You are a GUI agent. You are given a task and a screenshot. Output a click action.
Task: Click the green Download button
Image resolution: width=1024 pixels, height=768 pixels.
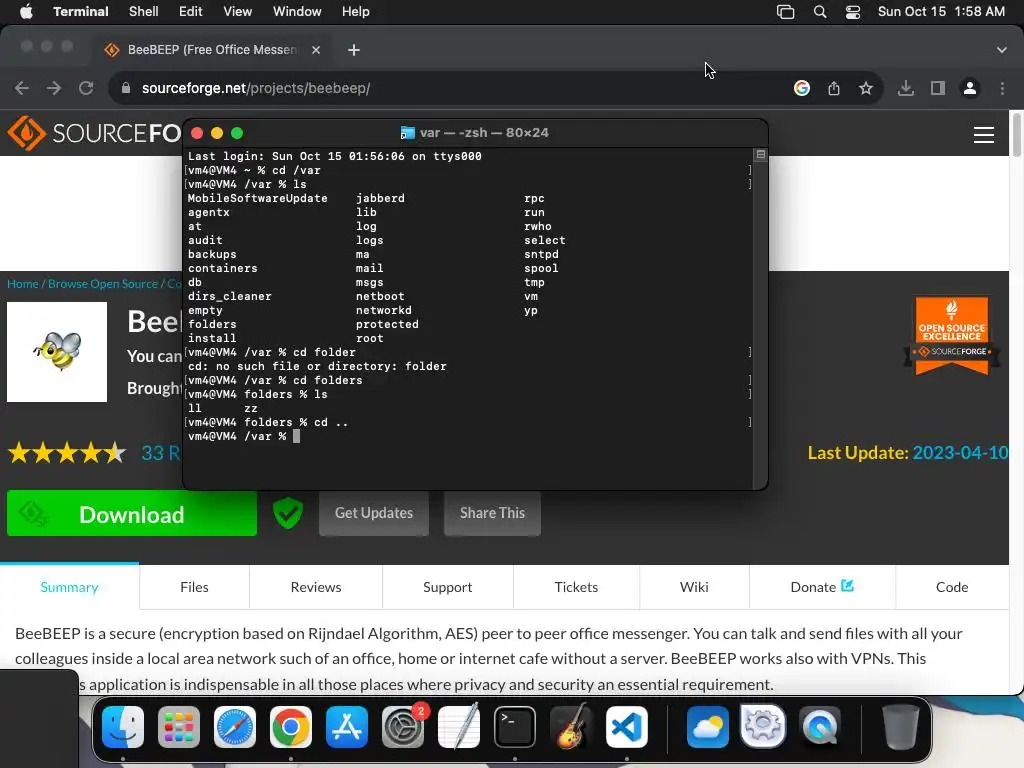point(132,514)
